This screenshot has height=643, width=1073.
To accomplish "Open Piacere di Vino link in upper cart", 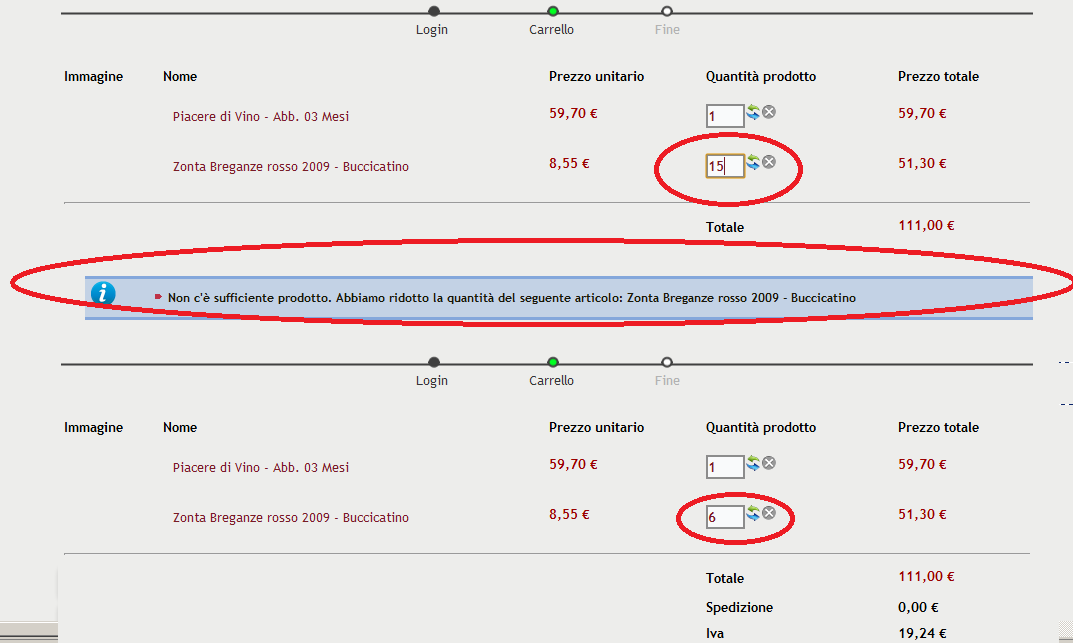I will pyautogui.click(x=260, y=117).
